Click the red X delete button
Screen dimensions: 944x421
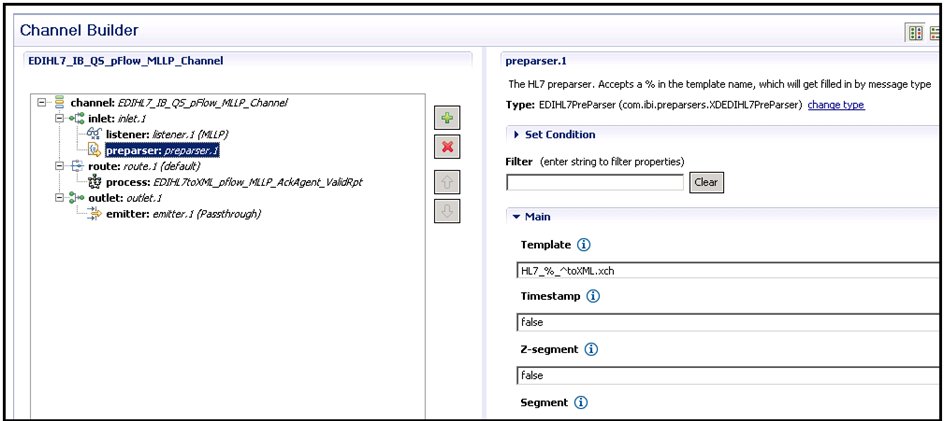447,146
